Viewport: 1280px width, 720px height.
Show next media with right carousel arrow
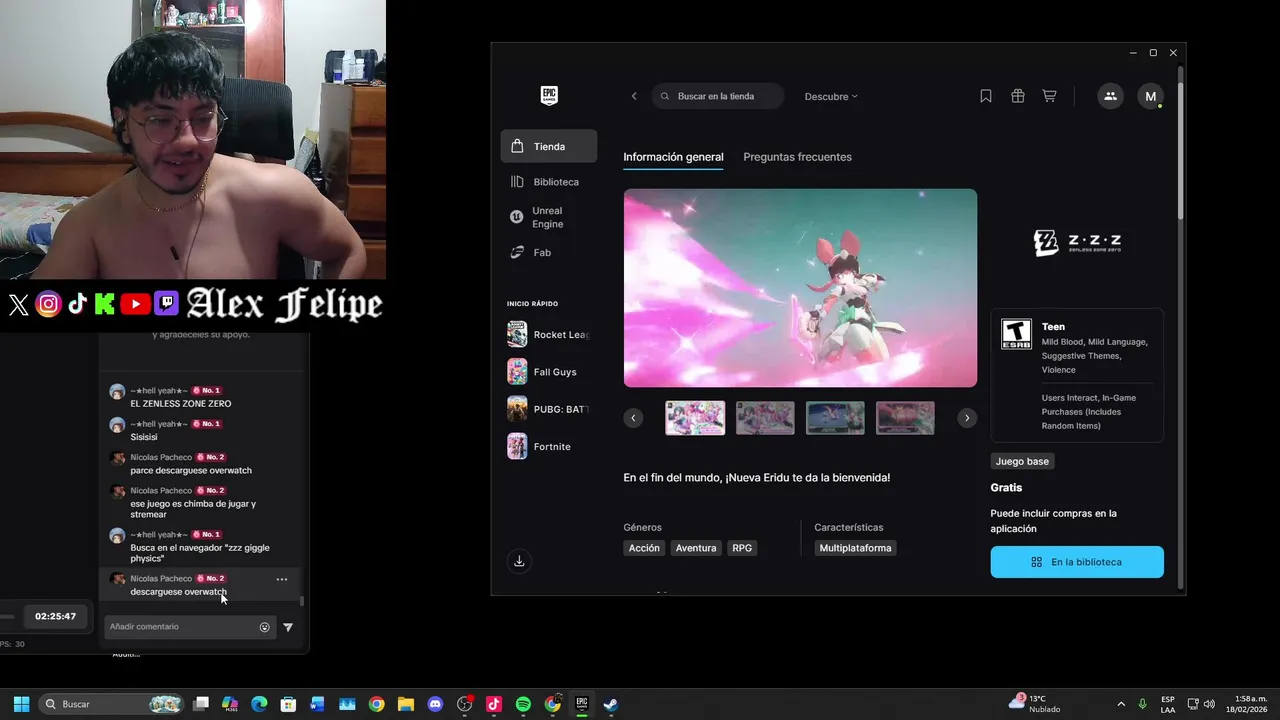tap(966, 418)
